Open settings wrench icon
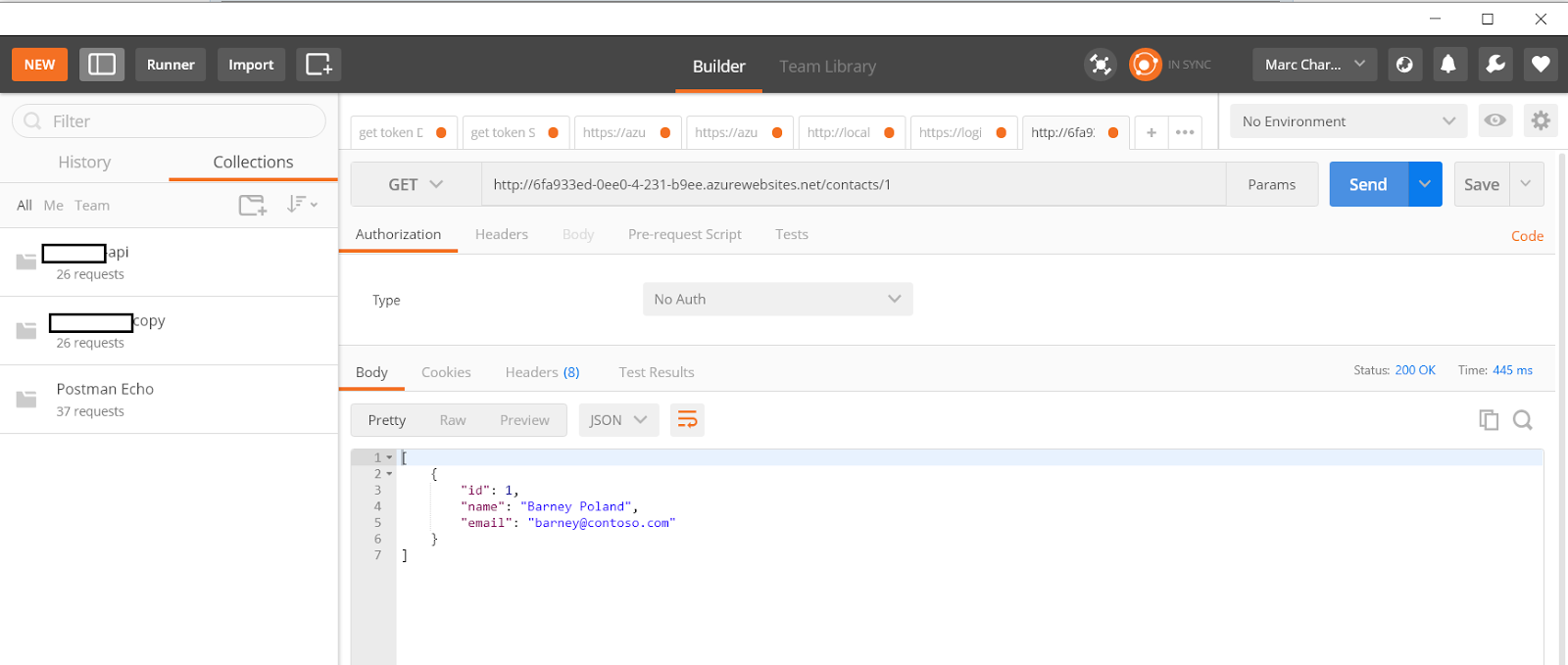The width and height of the screenshot is (1568, 665). coord(1495,65)
